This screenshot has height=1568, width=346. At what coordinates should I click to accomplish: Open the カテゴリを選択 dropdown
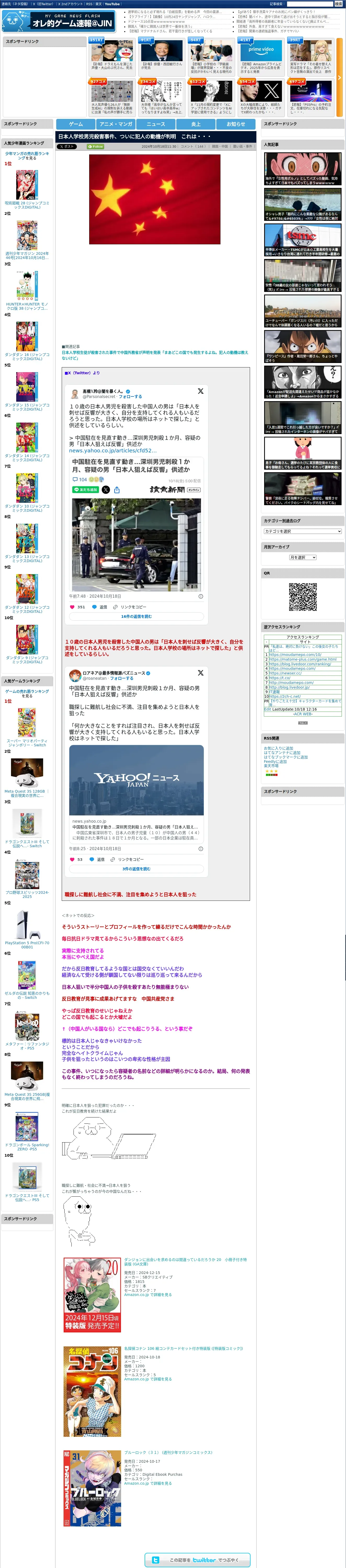point(303,531)
